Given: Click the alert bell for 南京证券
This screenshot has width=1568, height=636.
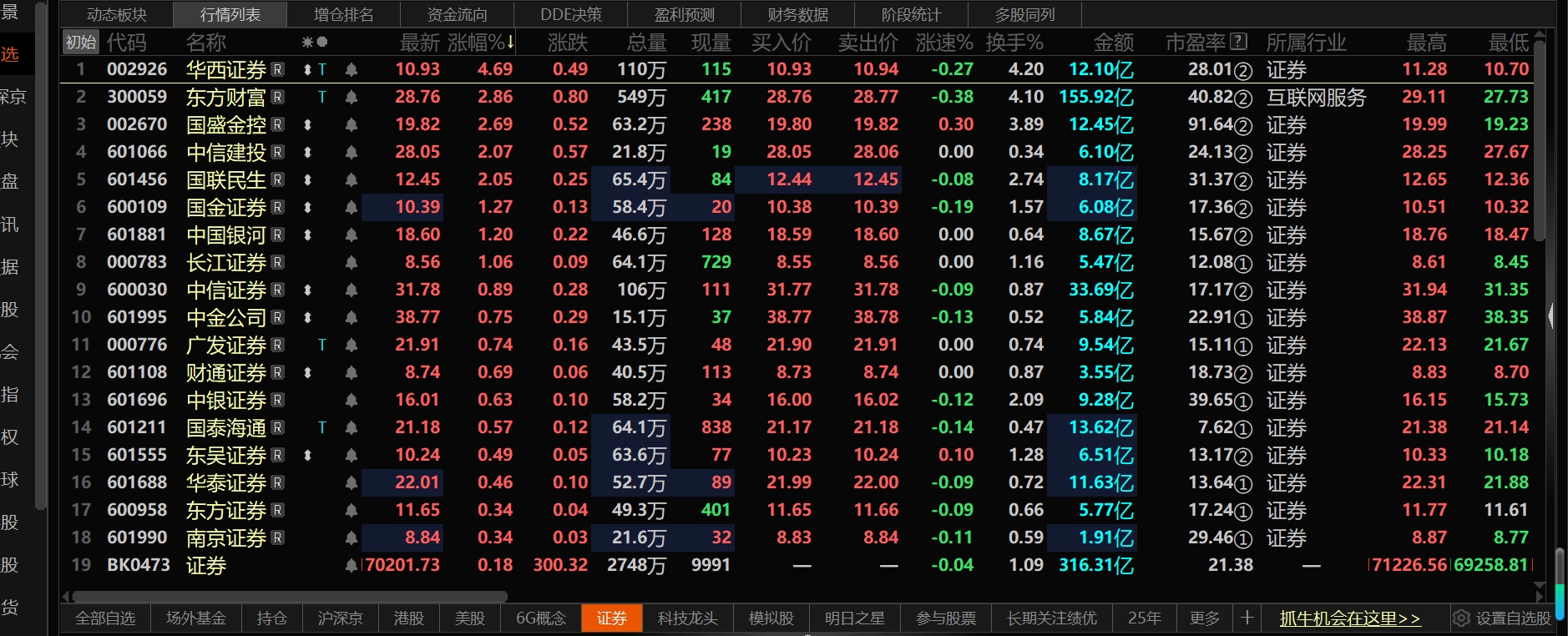Looking at the screenshot, I should pos(352,538).
